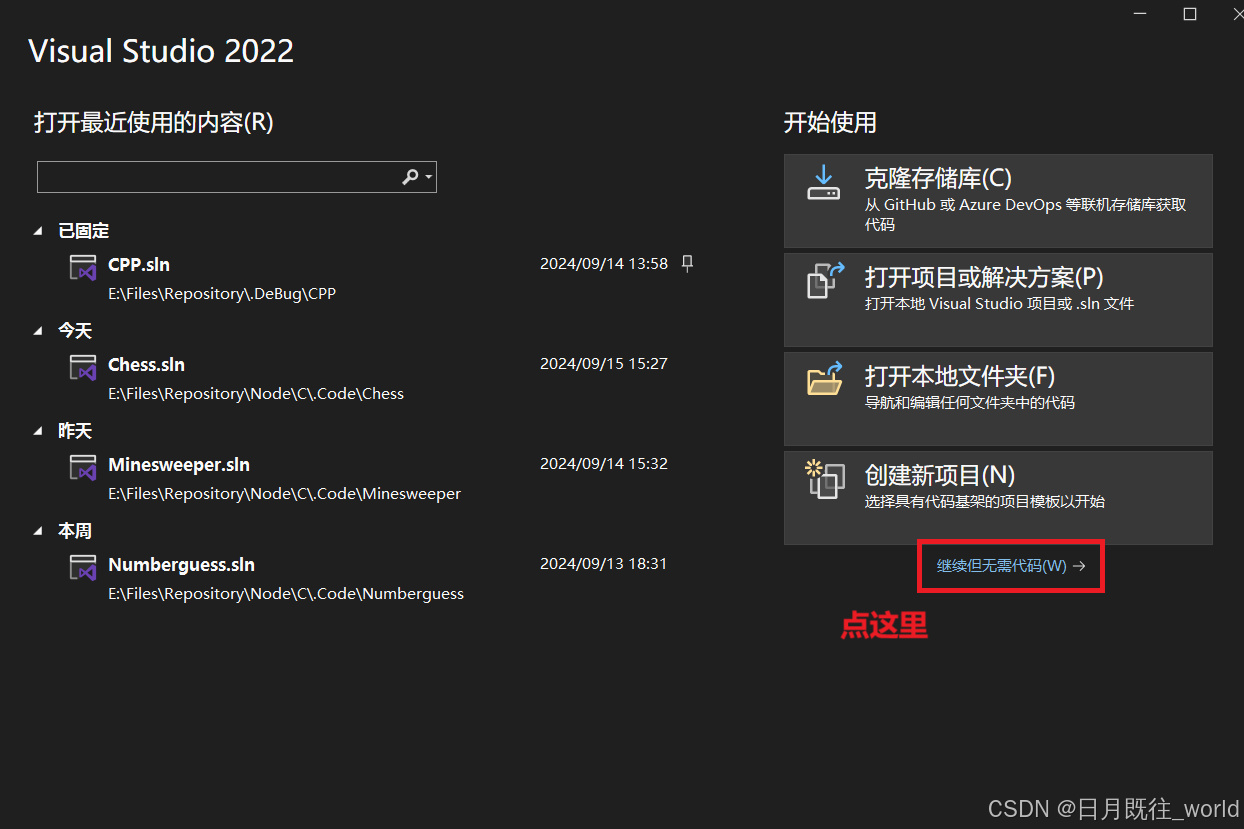This screenshot has width=1244, height=829.
Task: Collapse the 本周 group
Action: point(38,531)
